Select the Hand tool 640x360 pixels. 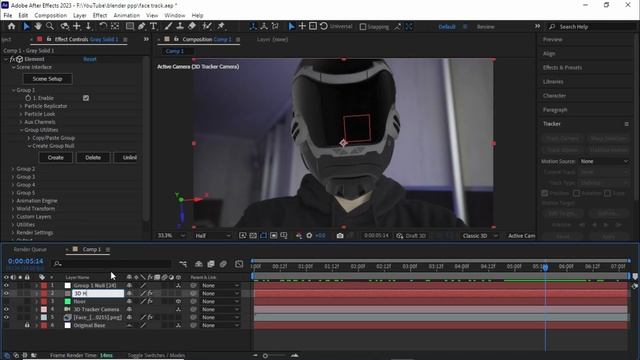[38, 26]
